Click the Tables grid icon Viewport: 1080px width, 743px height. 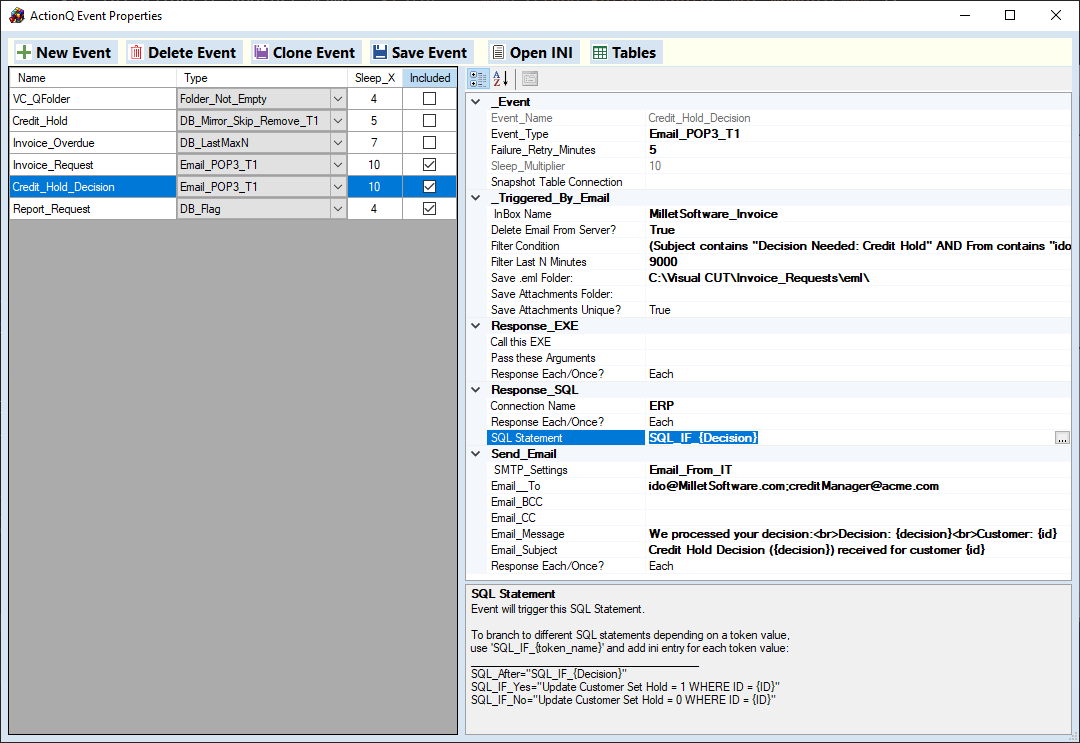coord(600,52)
